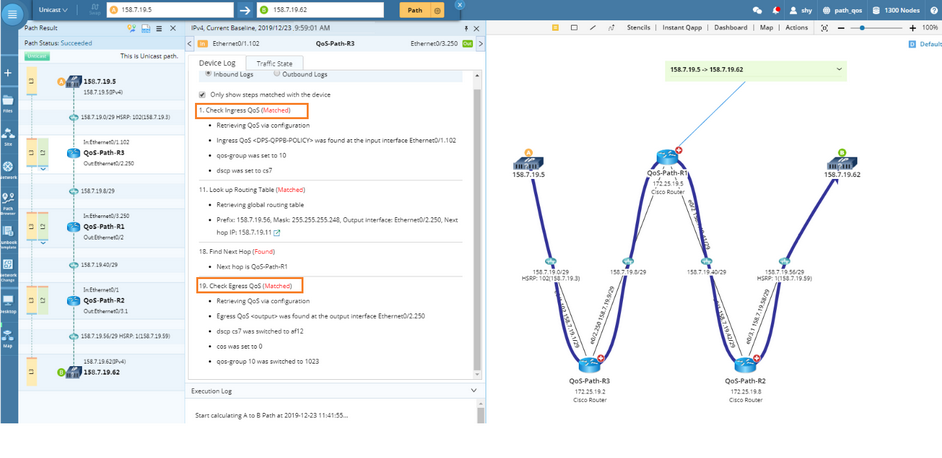The height and width of the screenshot is (458, 942).
Task: Open Files from the left sidebar
Action: pyautogui.click(x=8, y=103)
